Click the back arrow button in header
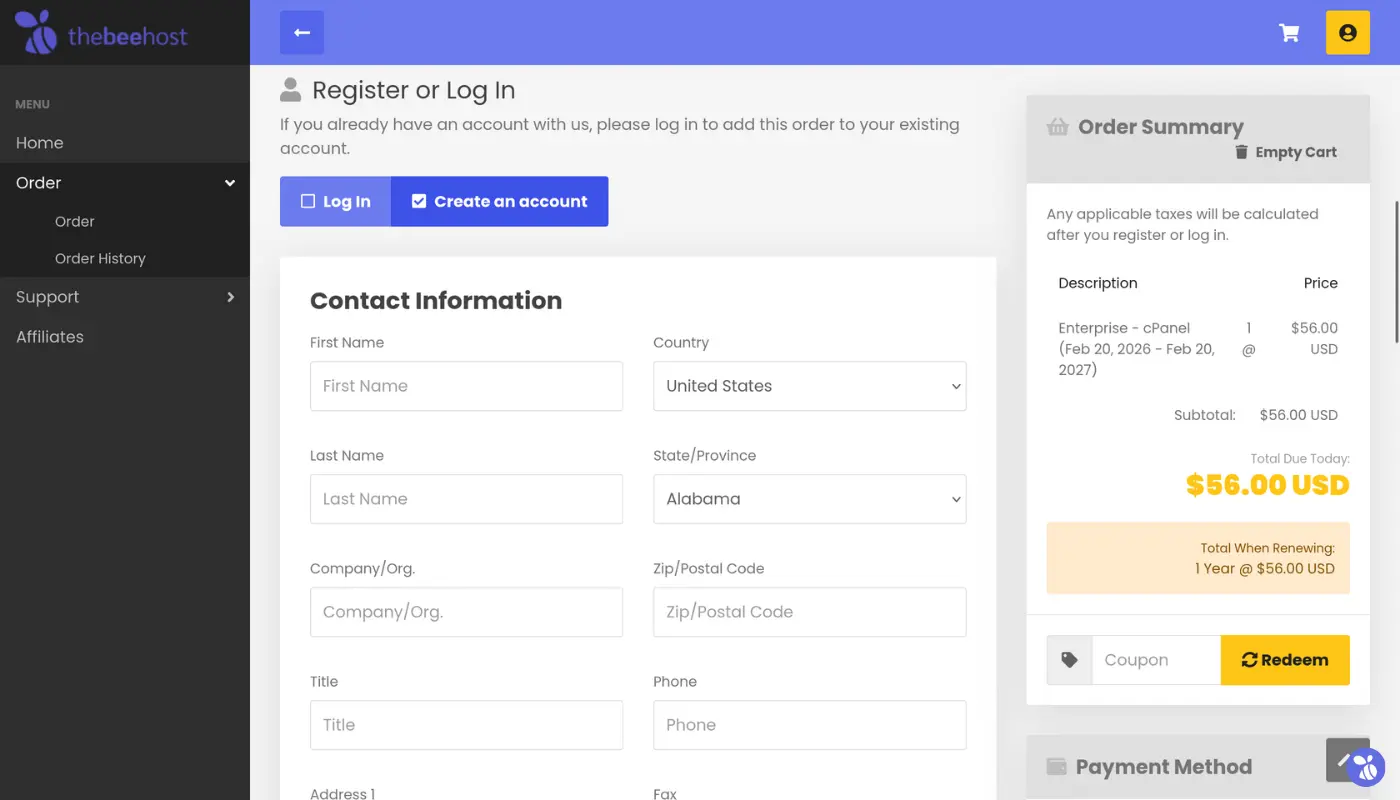The height and width of the screenshot is (800, 1400). [302, 33]
